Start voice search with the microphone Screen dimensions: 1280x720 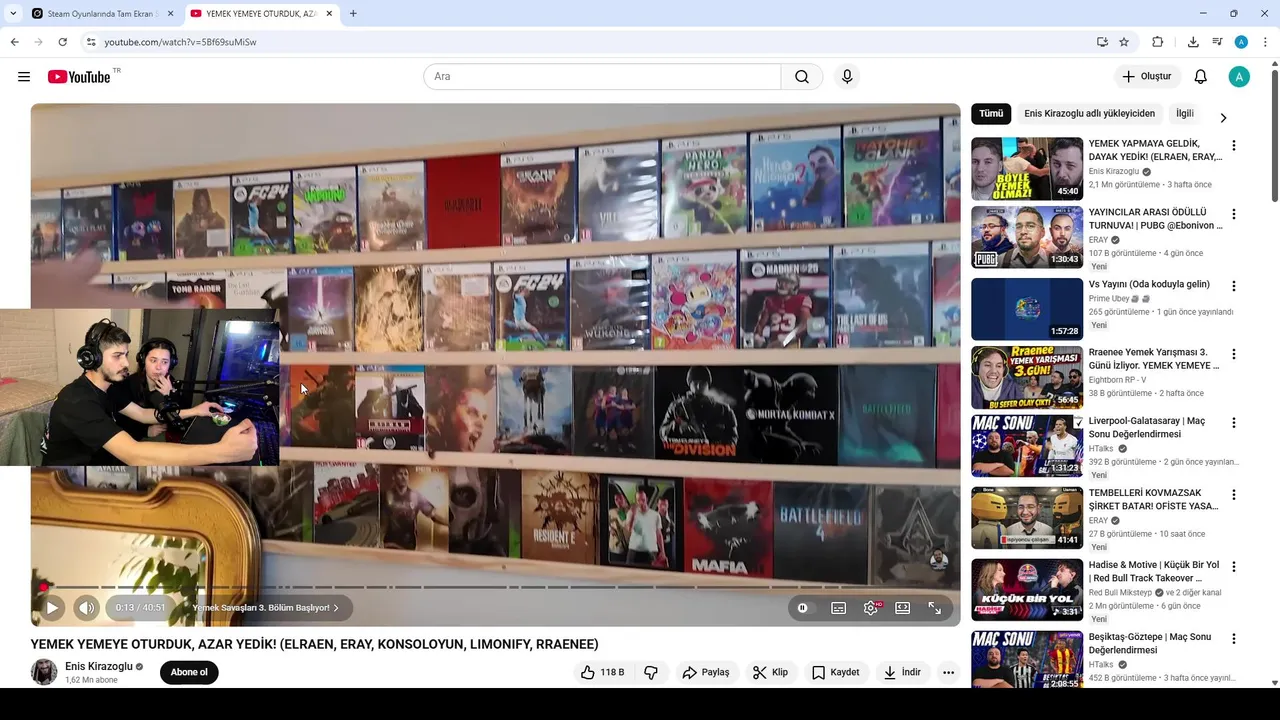(847, 77)
